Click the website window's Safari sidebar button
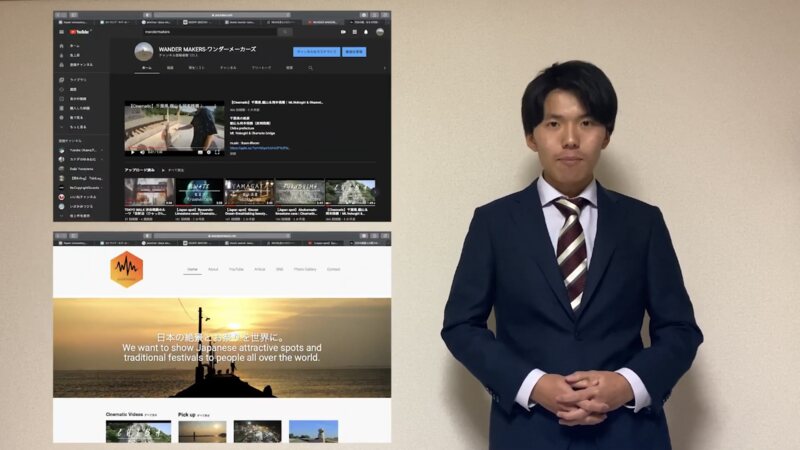This screenshot has height=450, width=800. [73, 236]
